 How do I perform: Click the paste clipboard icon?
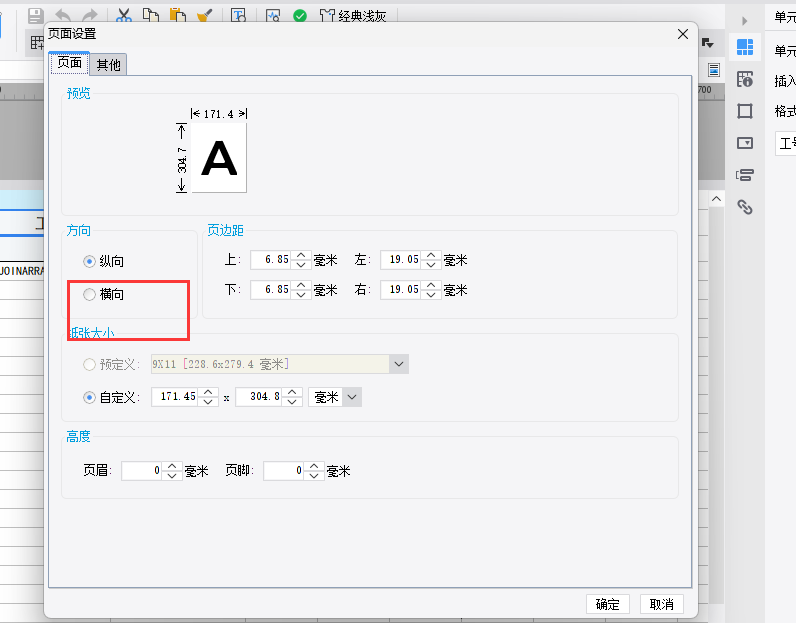coord(177,15)
